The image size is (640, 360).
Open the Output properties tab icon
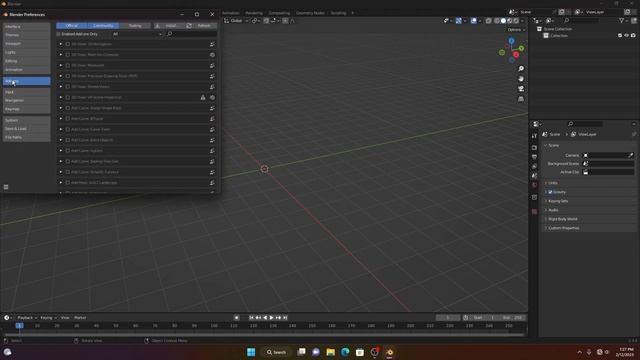[x=534, y=157]
